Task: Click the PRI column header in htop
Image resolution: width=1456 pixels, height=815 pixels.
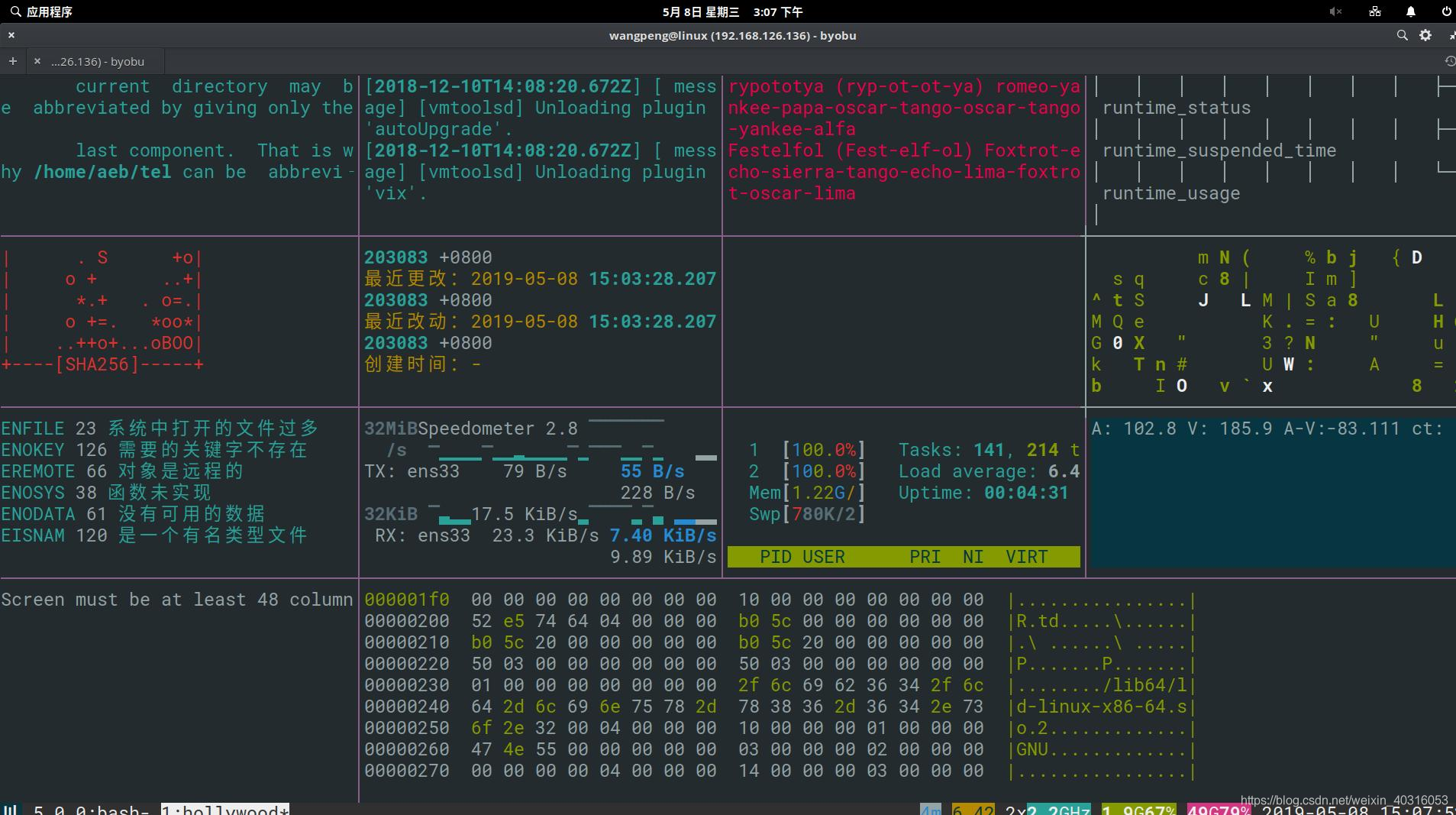Action: 925,557
